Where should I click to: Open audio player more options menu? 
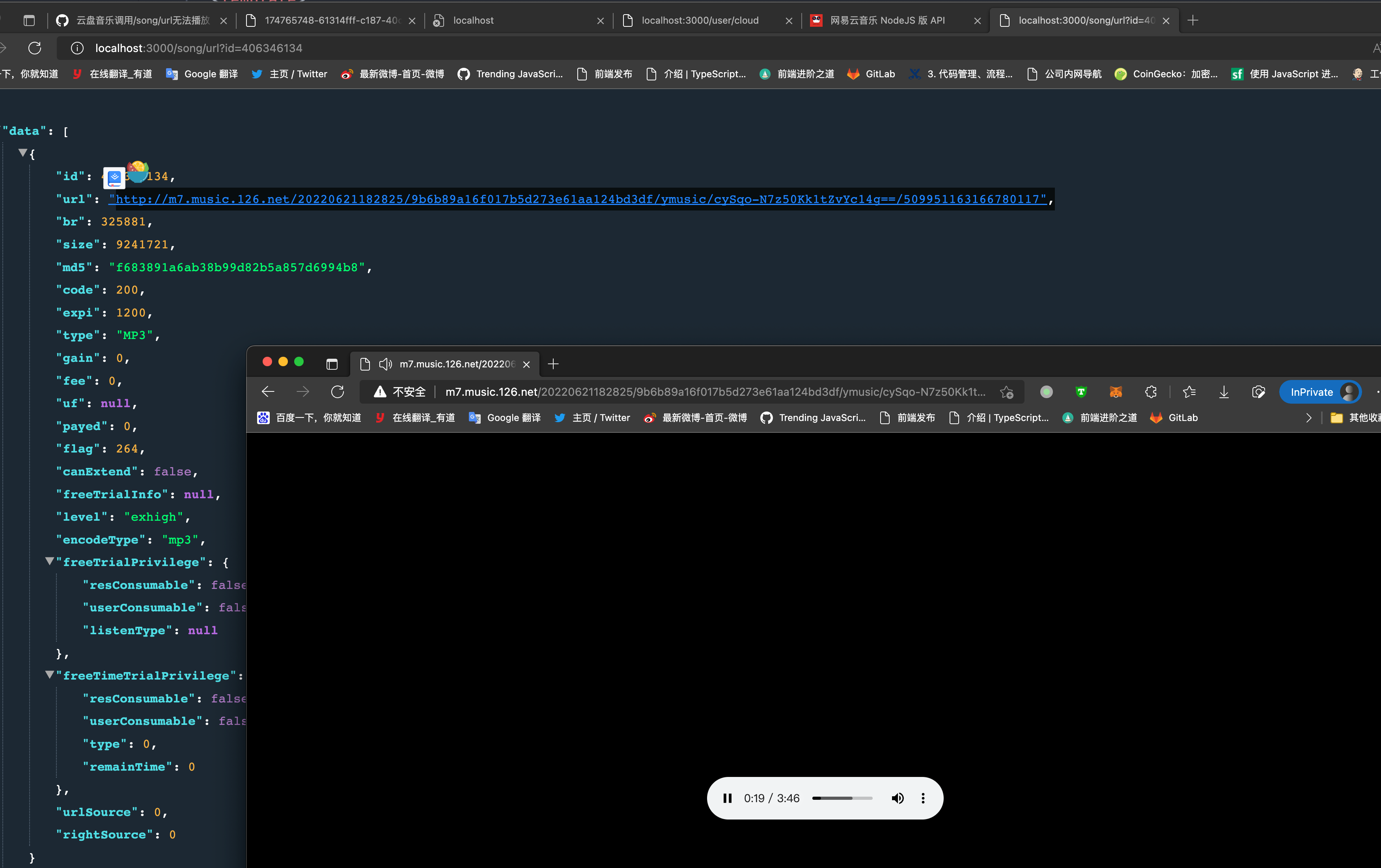923,798
